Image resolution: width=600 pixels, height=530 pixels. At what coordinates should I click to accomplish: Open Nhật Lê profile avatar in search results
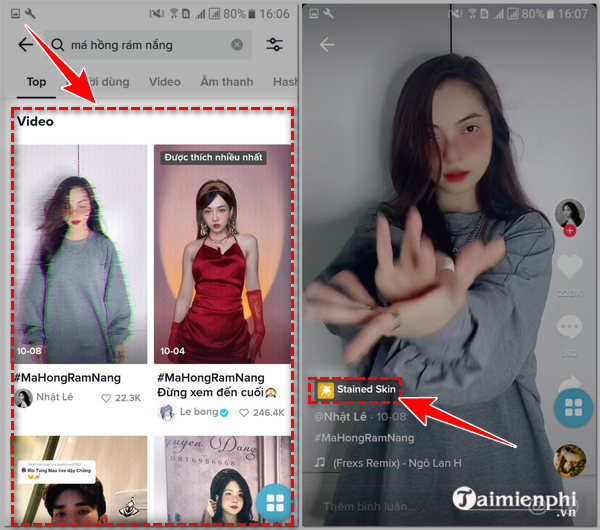tap(24, 398)
